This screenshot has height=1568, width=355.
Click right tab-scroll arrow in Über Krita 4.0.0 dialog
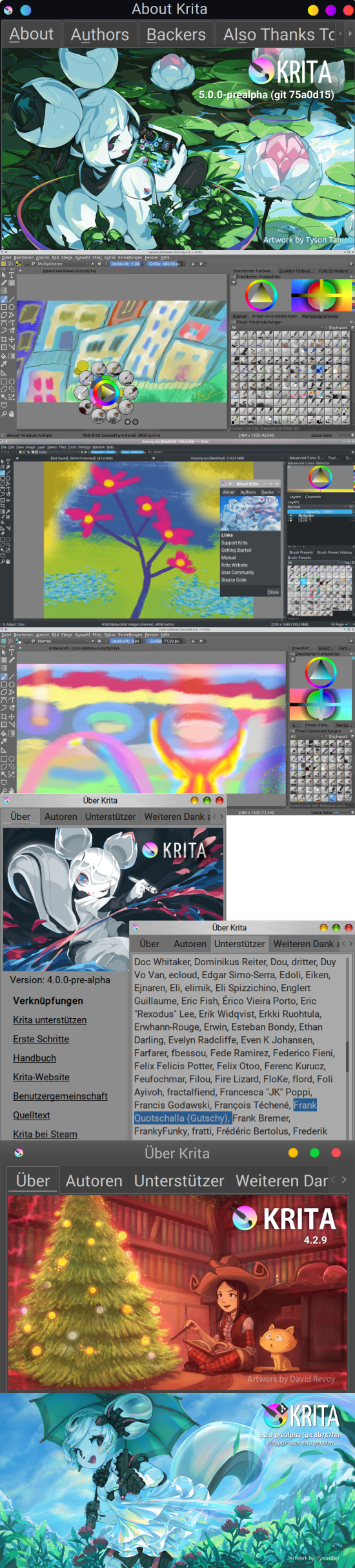coord(221,817)
